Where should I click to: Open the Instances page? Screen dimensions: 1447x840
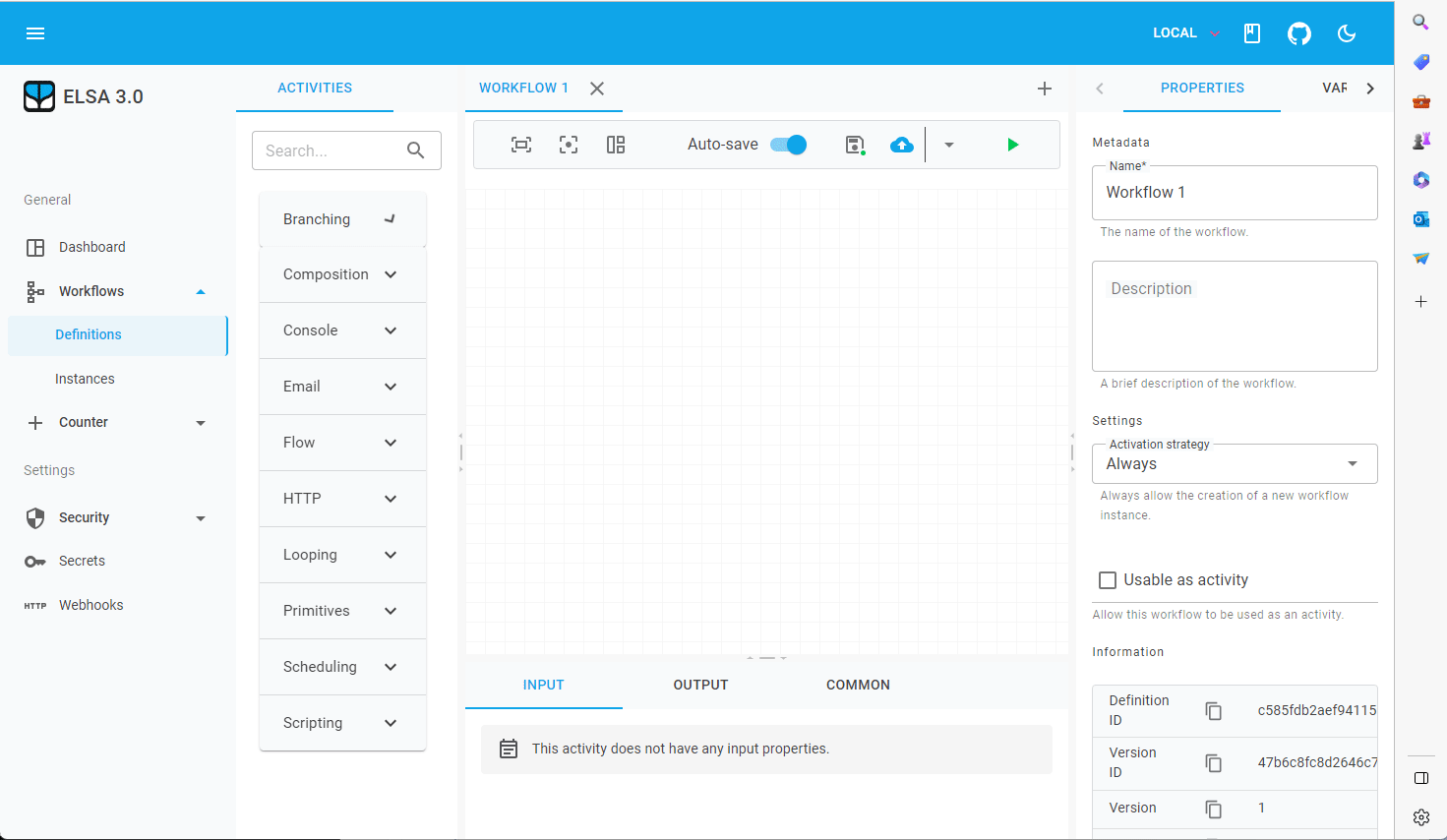(85, 378)
